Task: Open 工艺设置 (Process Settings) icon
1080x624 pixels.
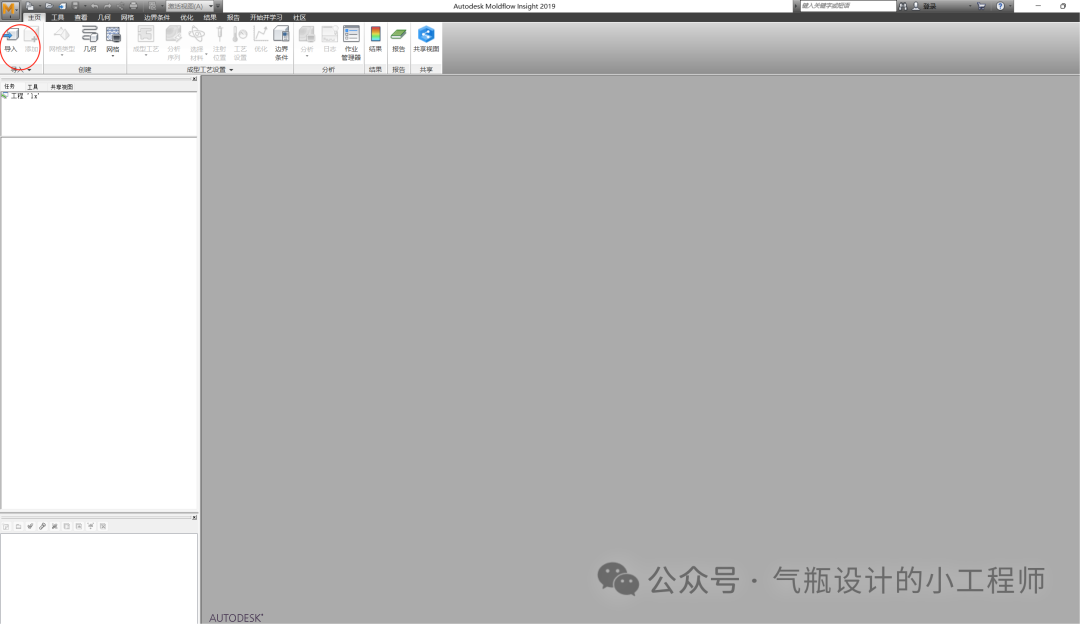Action: [240, 43]
